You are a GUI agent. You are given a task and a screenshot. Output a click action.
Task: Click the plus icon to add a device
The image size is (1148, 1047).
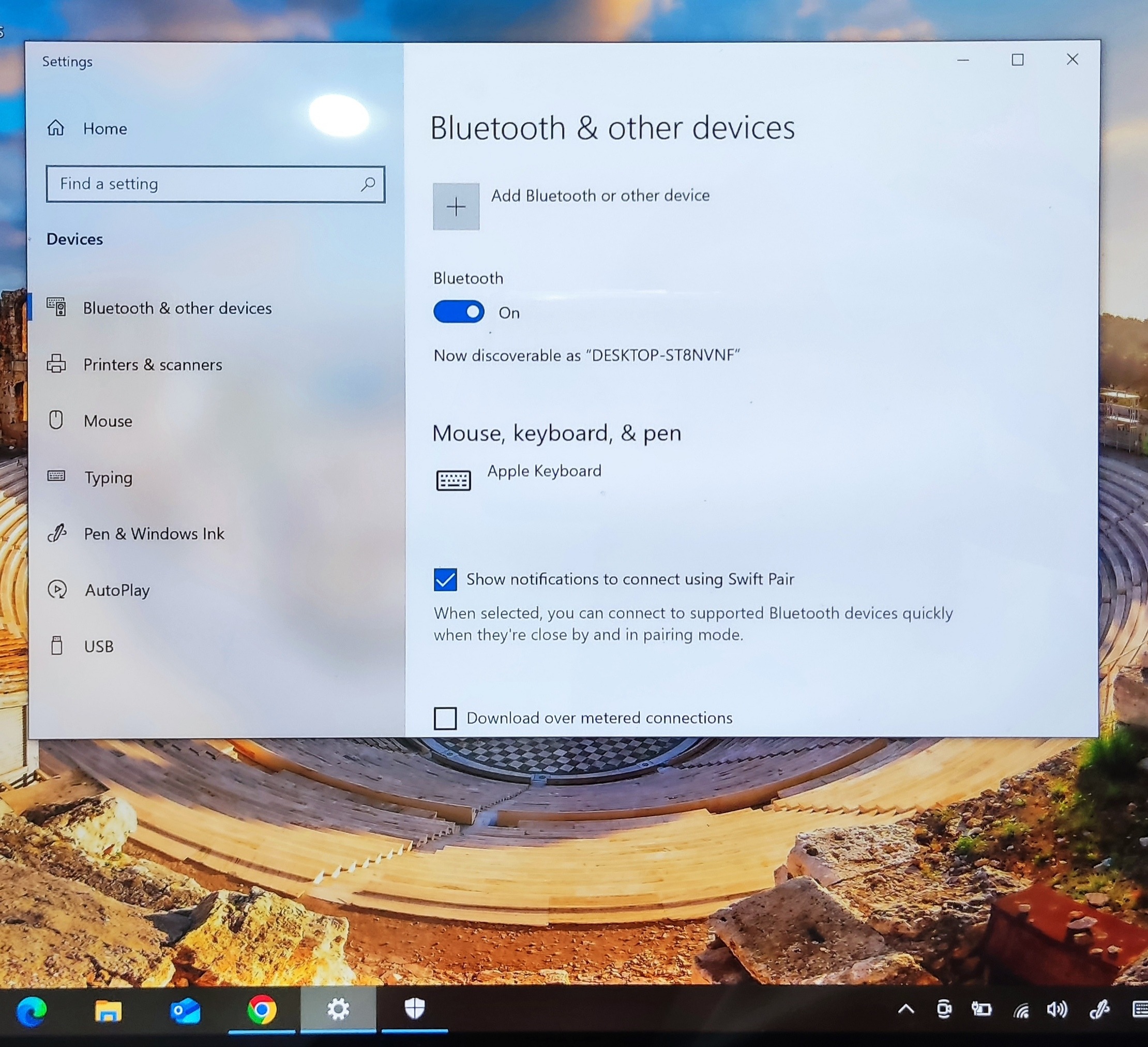click(x=456, y=207)
